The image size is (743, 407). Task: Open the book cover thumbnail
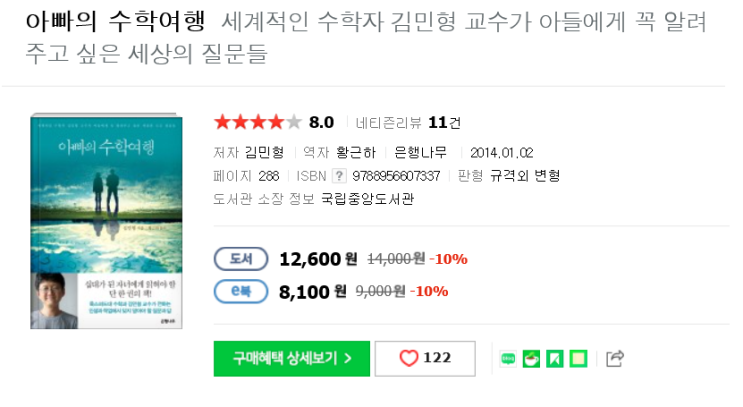point(106,222)
